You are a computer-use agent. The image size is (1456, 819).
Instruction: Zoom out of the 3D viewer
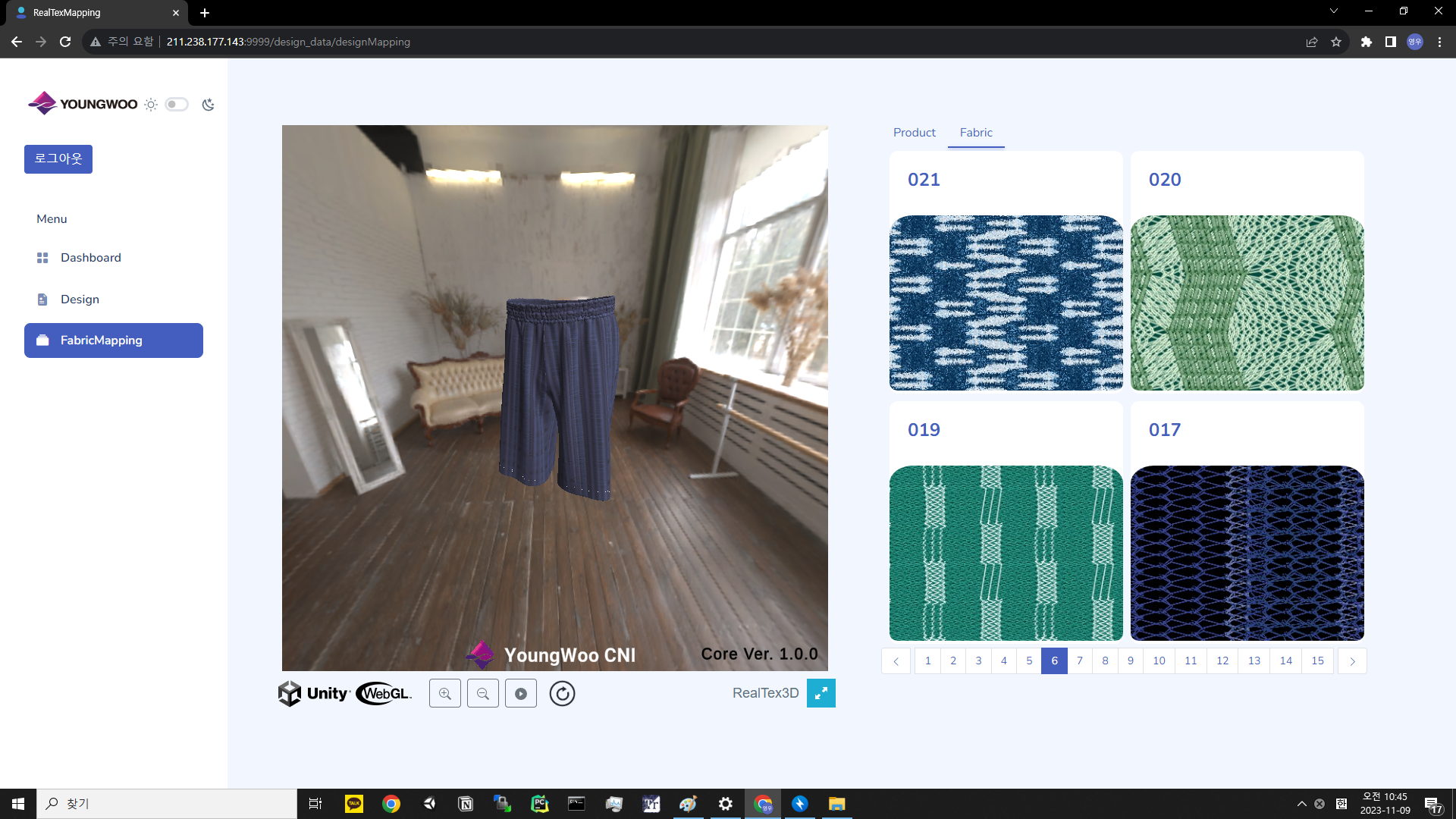(x=483, y=693)
